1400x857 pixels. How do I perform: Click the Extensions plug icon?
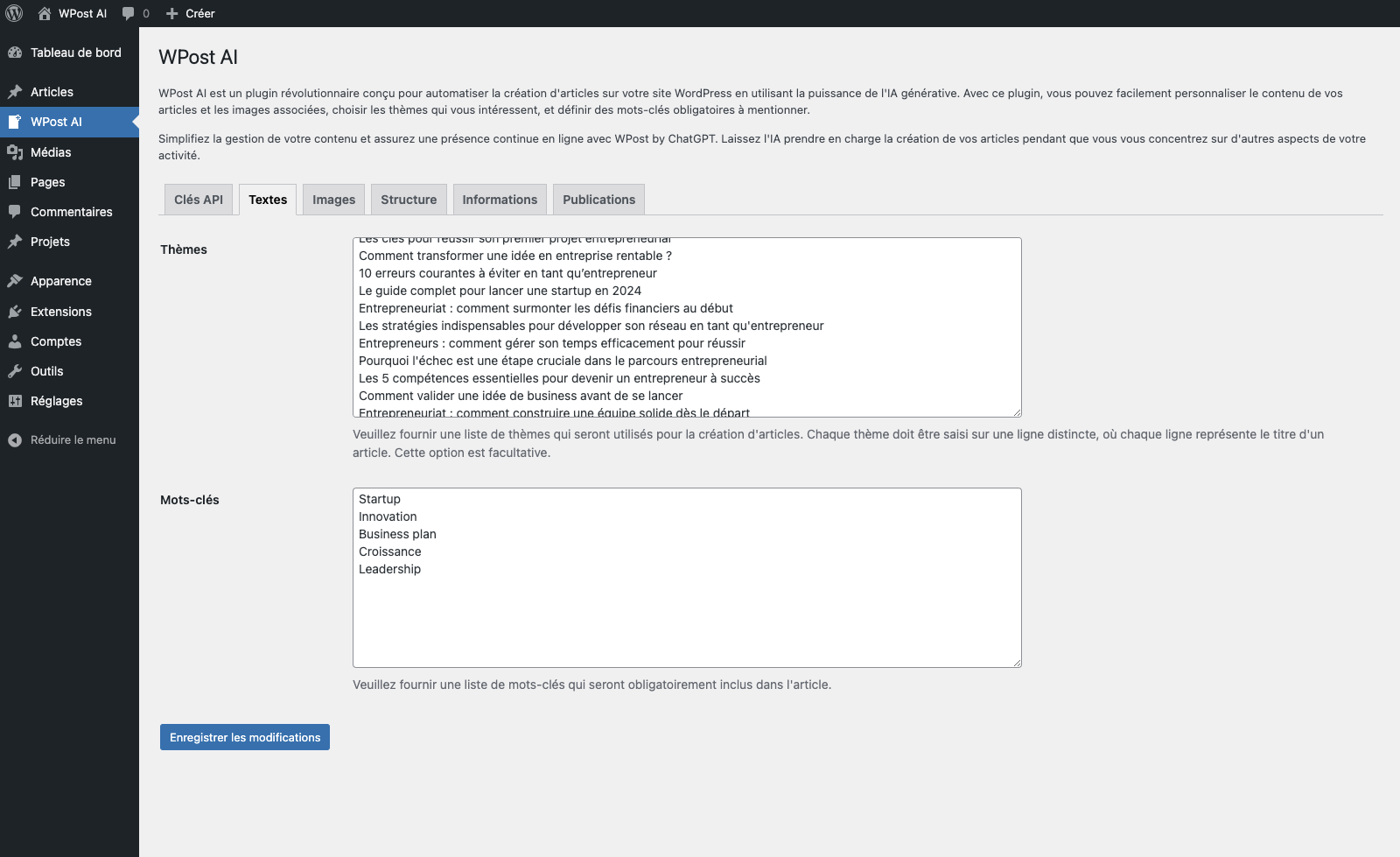click(15, 312)
